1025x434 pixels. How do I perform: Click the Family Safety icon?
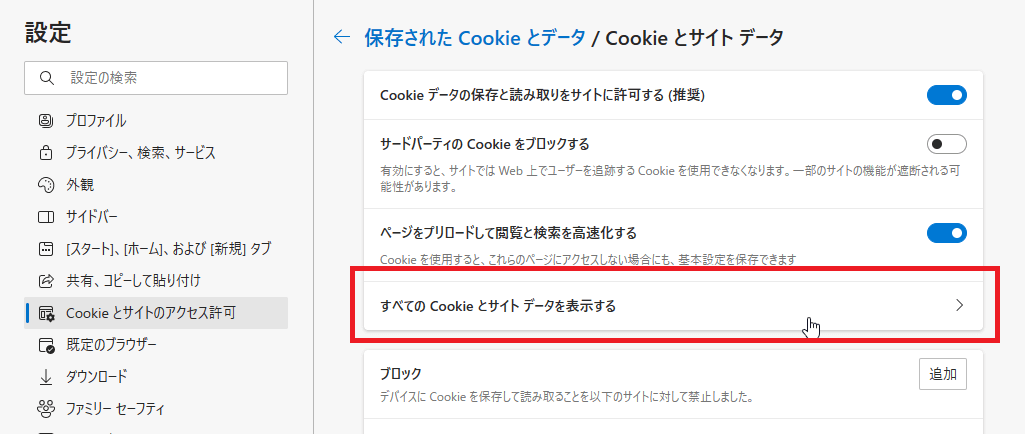coord(45,409)
